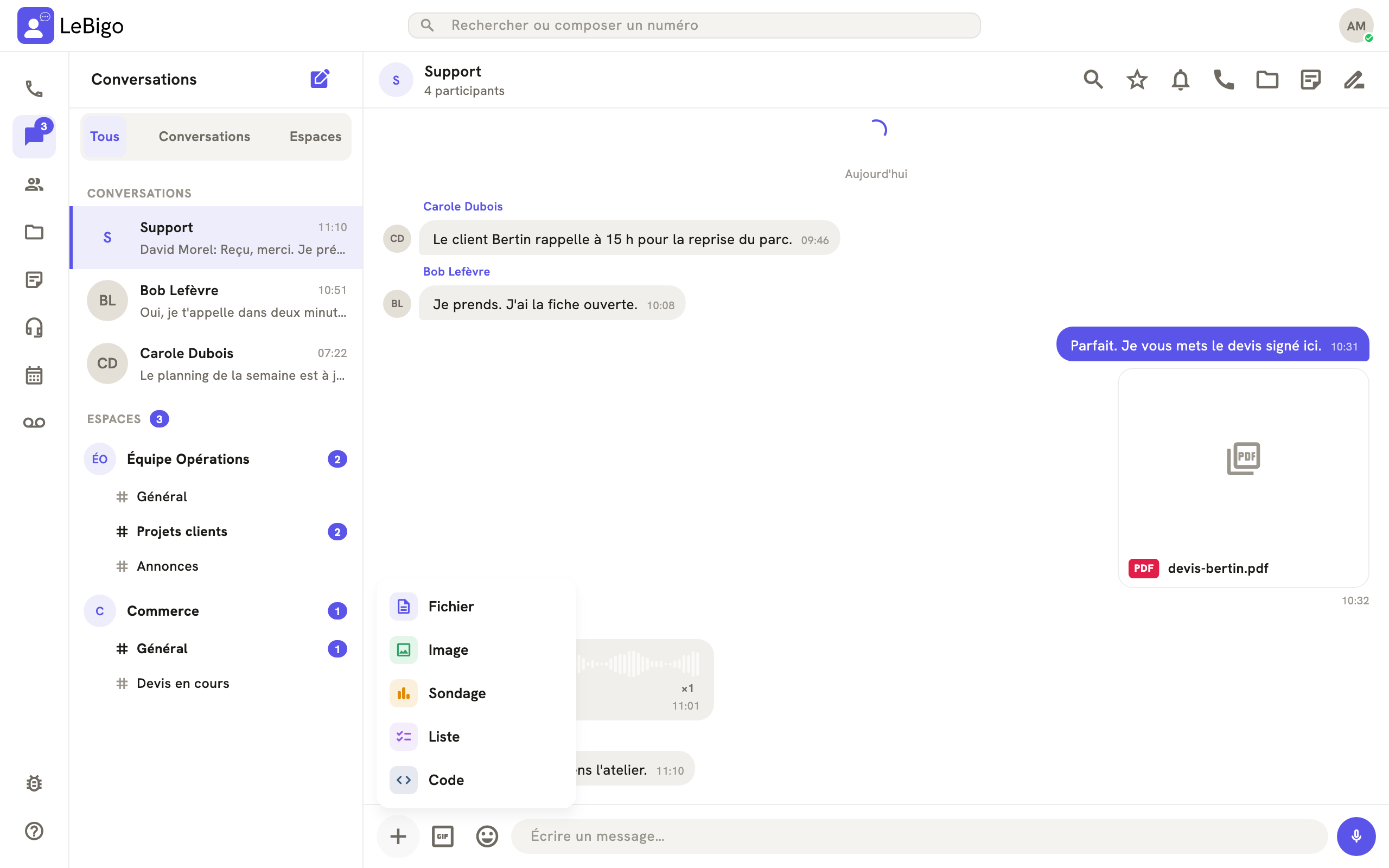1389x868 pixels.
Task: Open the voicemail sidebar icon
Action: pyautogui.click(x=34, y=423)
